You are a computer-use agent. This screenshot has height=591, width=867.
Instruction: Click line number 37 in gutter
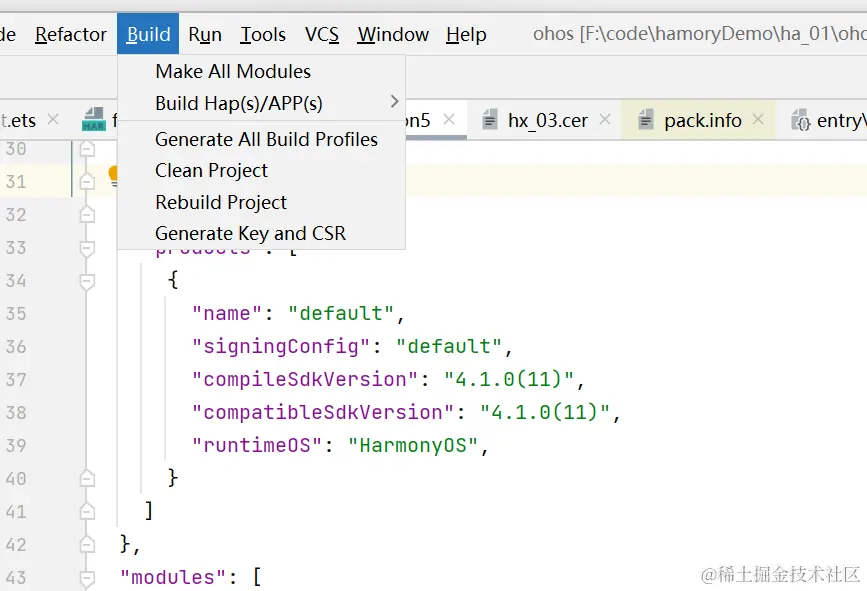(16, 380)
